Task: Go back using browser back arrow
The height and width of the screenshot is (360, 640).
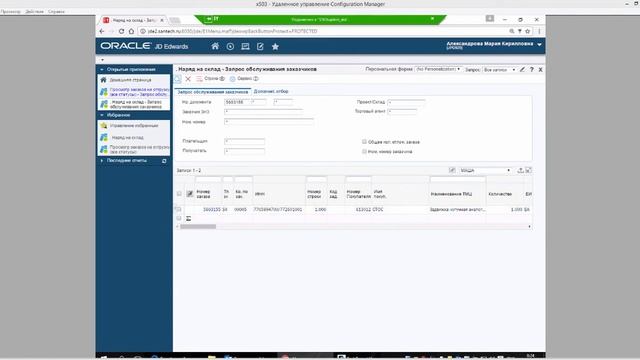Action: pos(102,31)
